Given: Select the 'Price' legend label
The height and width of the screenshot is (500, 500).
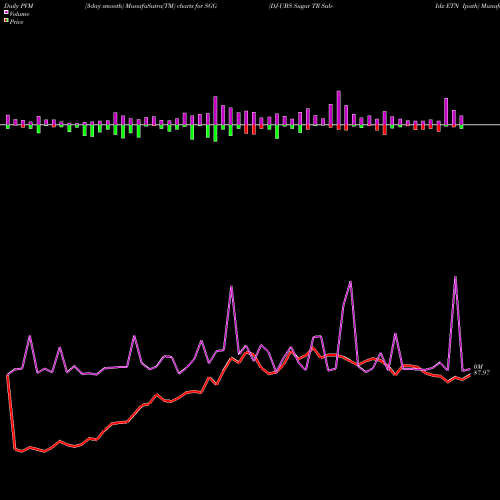Looking at the screenshot, I should pos(16,22).
